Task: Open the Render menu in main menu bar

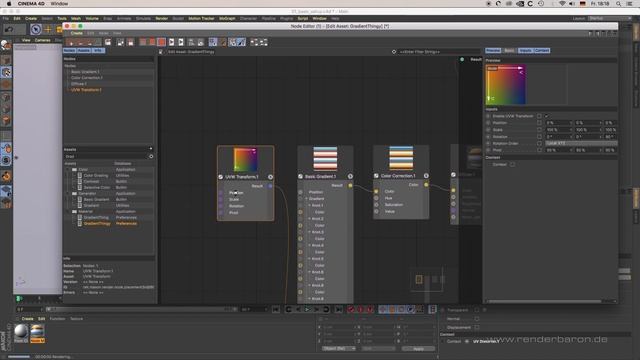Action: 162,18
